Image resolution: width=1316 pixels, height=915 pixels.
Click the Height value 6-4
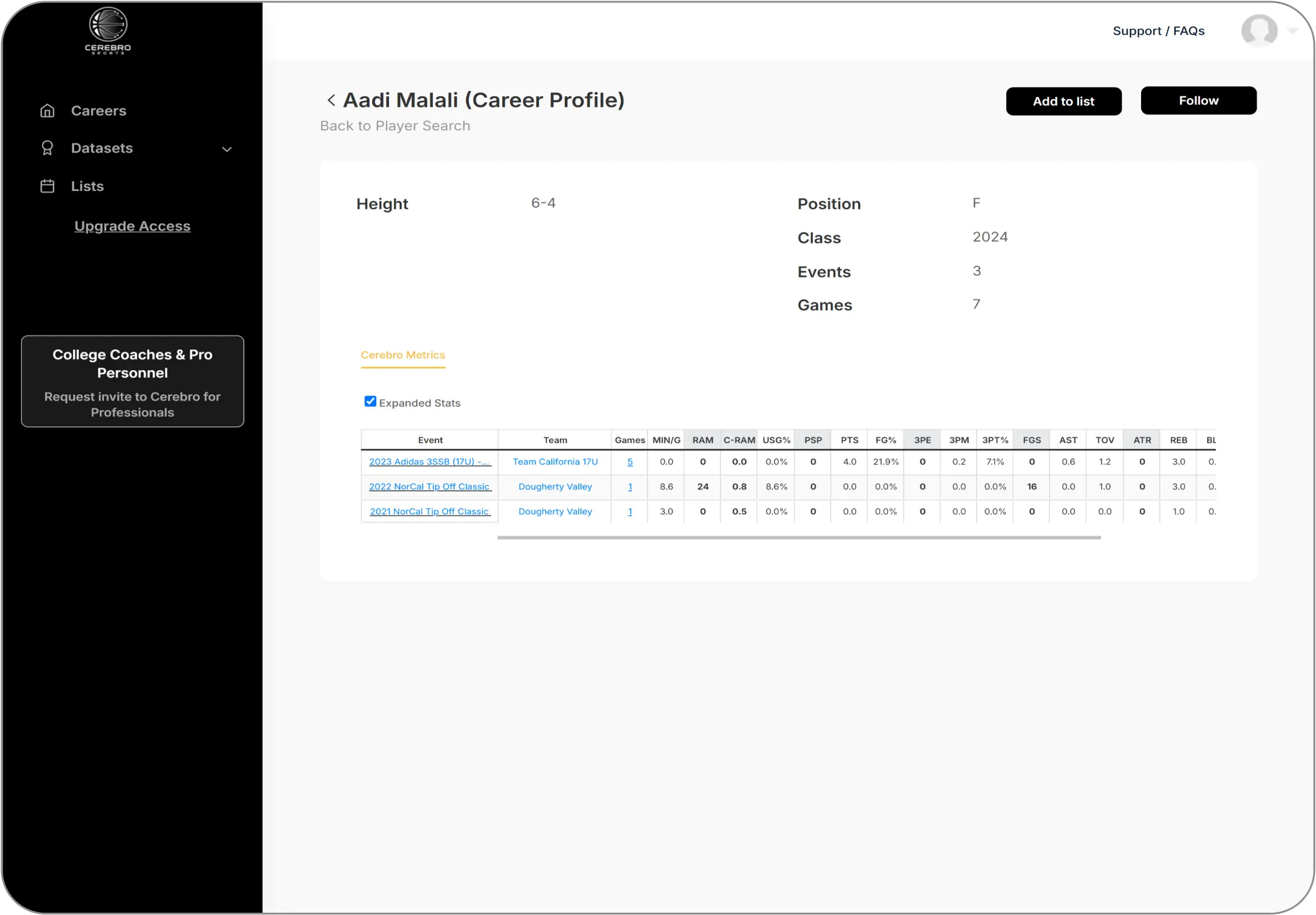(543, 203)
